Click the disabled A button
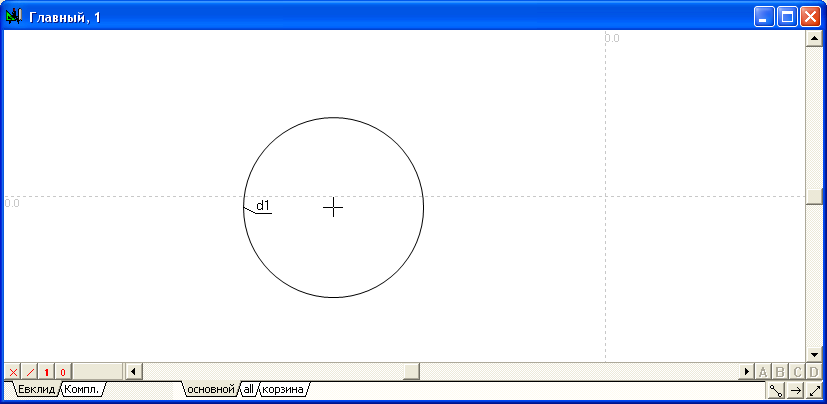 click(762, 372)
